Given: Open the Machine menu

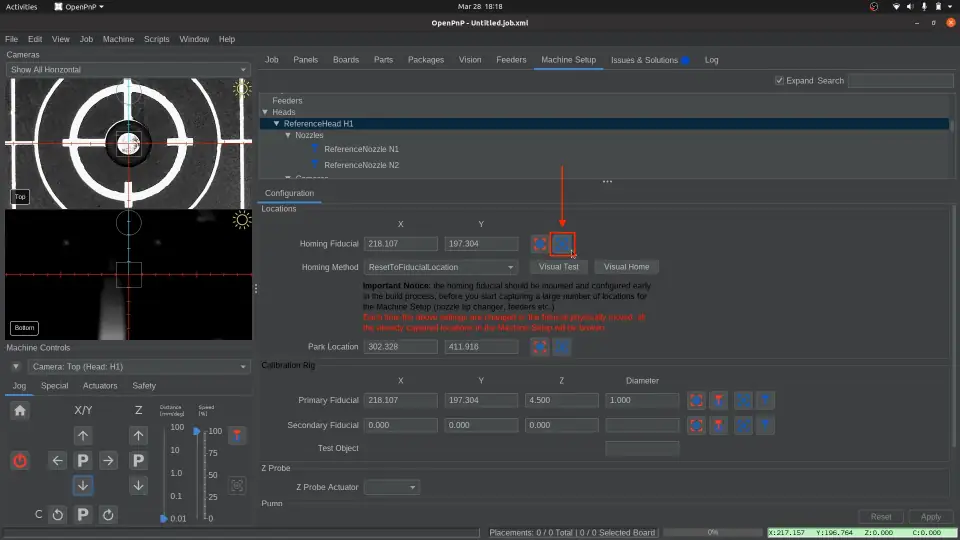Looking at the screenshot, I should [118, 39].
